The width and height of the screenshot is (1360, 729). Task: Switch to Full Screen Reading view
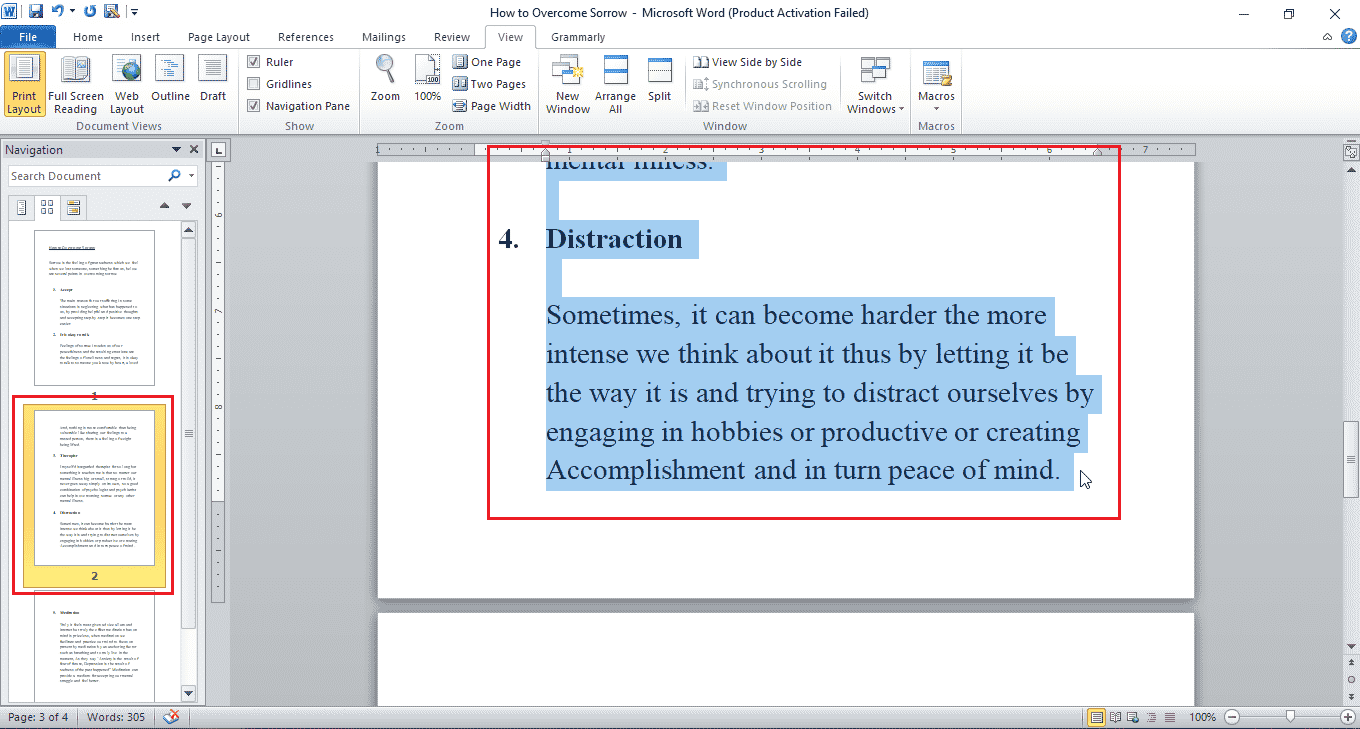pos(76,86)
